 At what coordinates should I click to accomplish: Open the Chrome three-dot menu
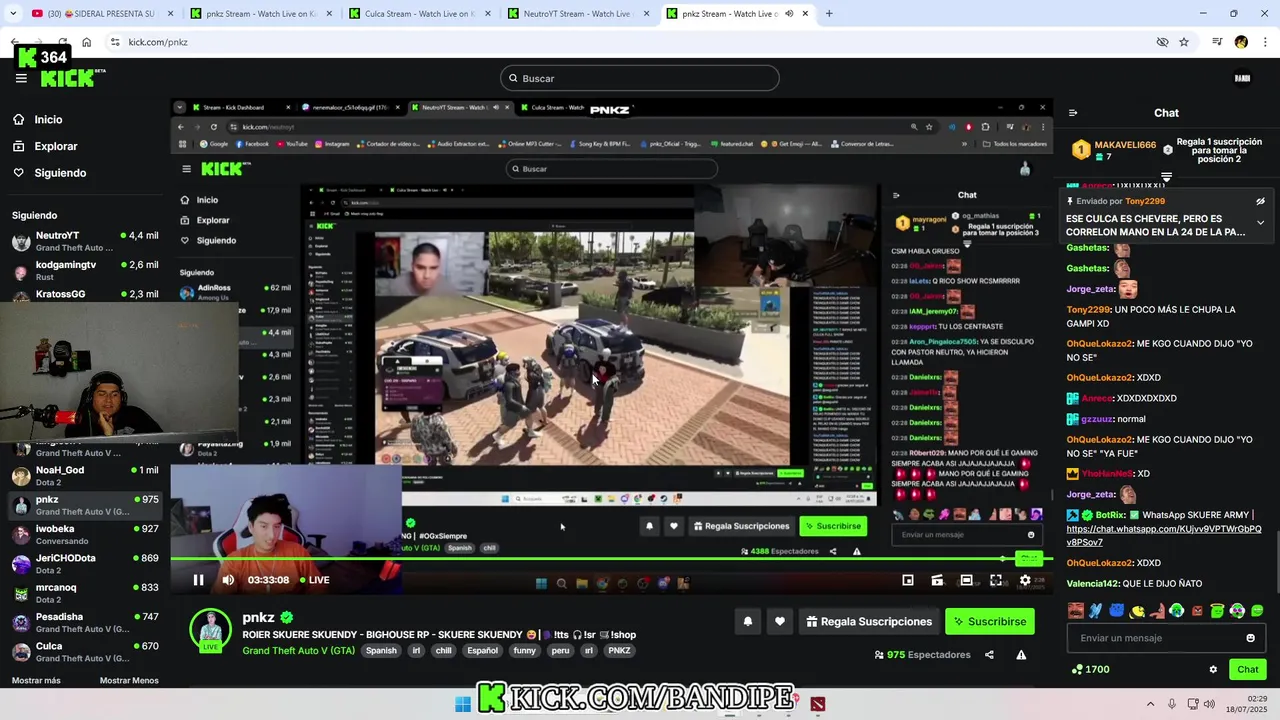click(1265, 42)
